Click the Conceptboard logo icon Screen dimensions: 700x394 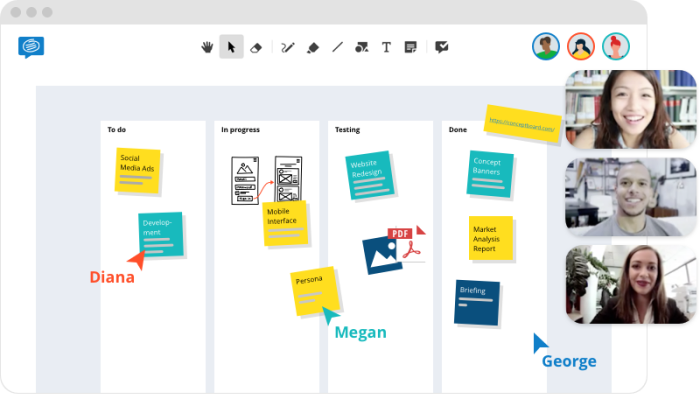pyautogui.click(x=31, y=47)
